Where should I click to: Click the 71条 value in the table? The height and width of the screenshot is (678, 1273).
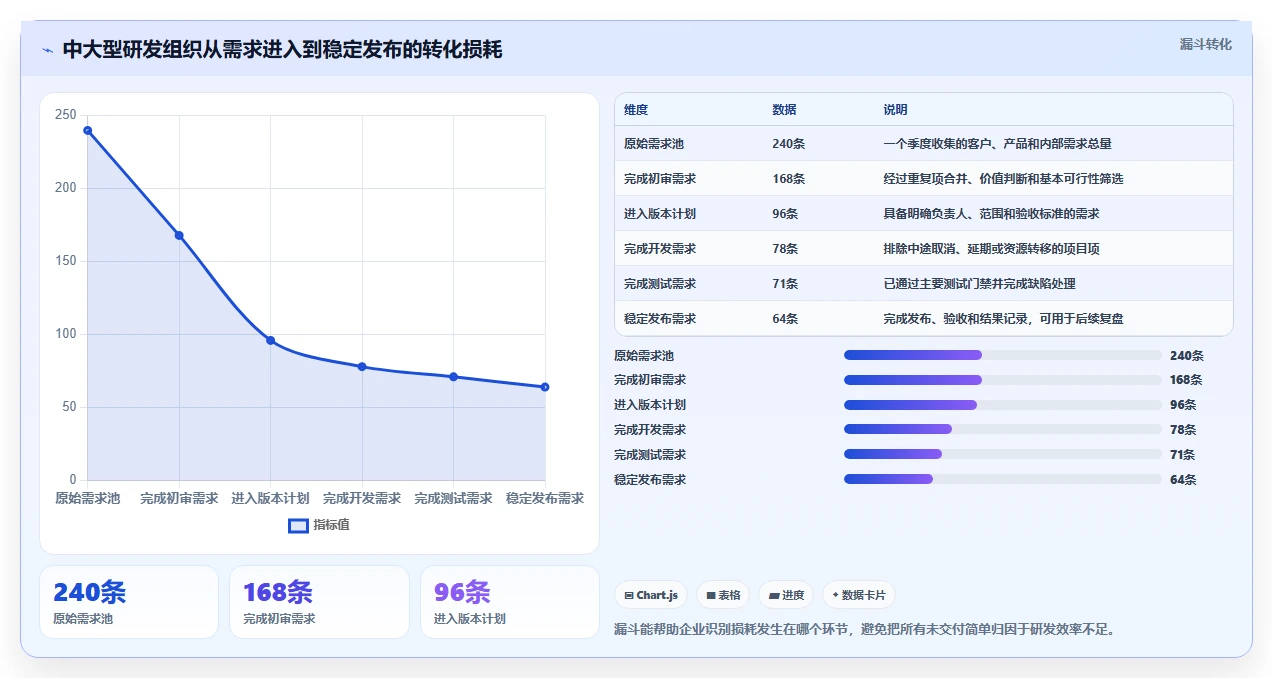click(x=785, y=284)
